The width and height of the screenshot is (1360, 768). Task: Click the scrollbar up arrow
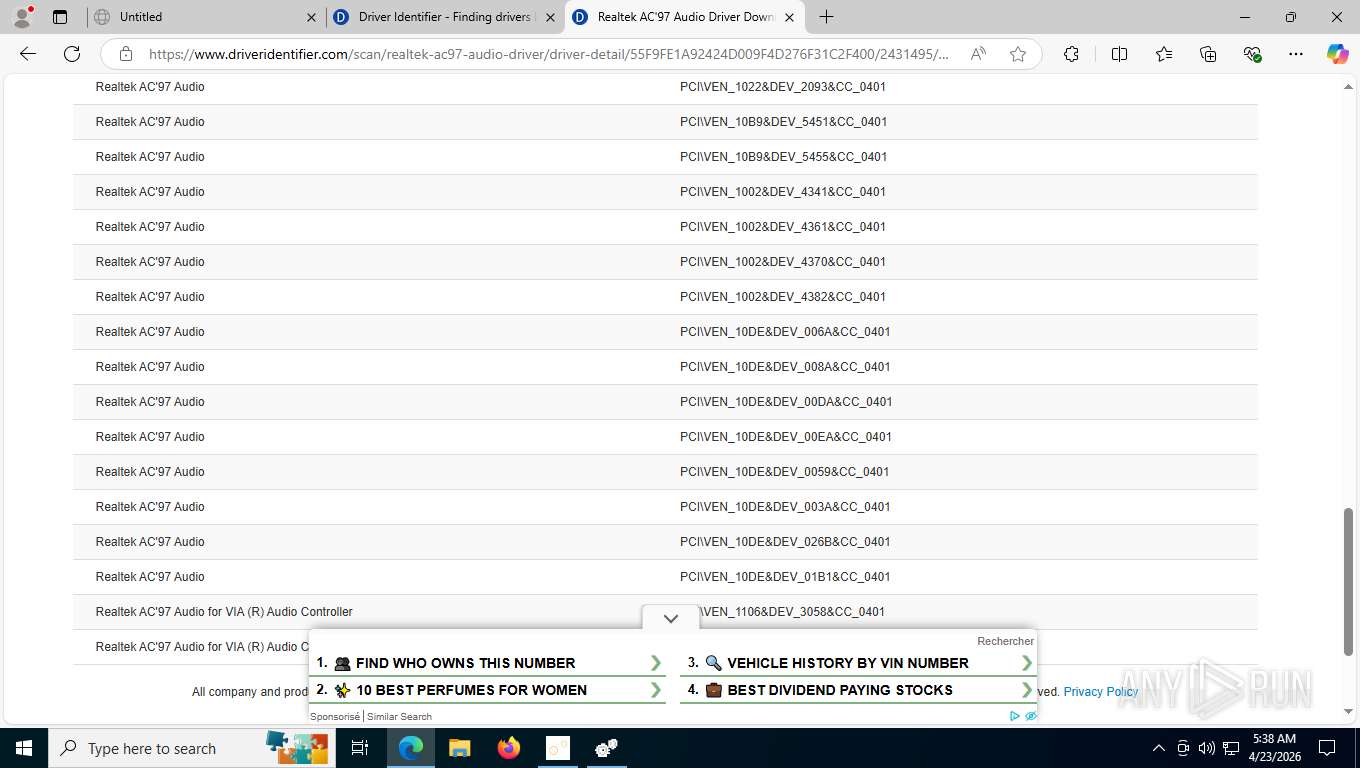coord(1348,87)
